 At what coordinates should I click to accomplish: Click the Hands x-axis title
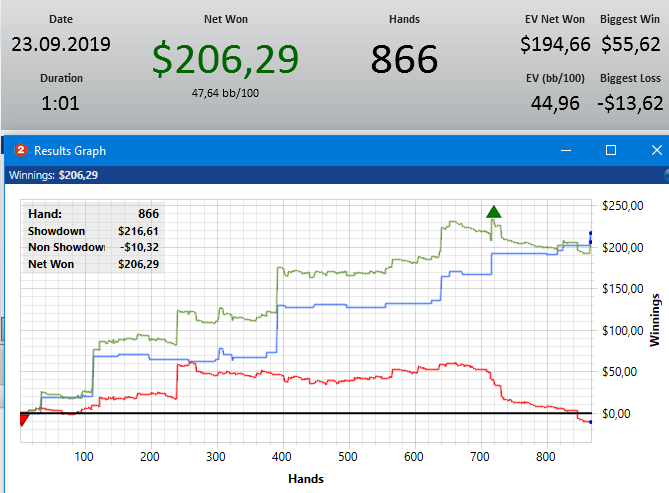coord(306,479)
